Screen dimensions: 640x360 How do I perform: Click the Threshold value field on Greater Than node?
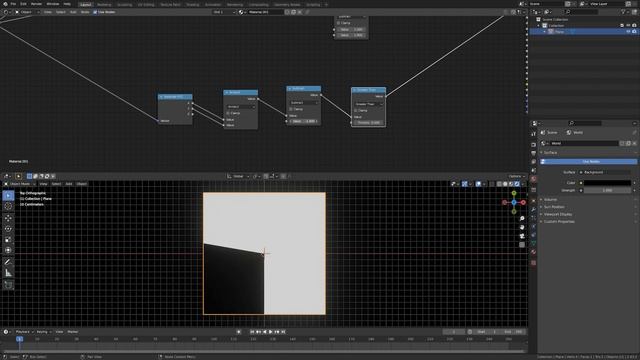pyautogui.click(x=369, y=122)
